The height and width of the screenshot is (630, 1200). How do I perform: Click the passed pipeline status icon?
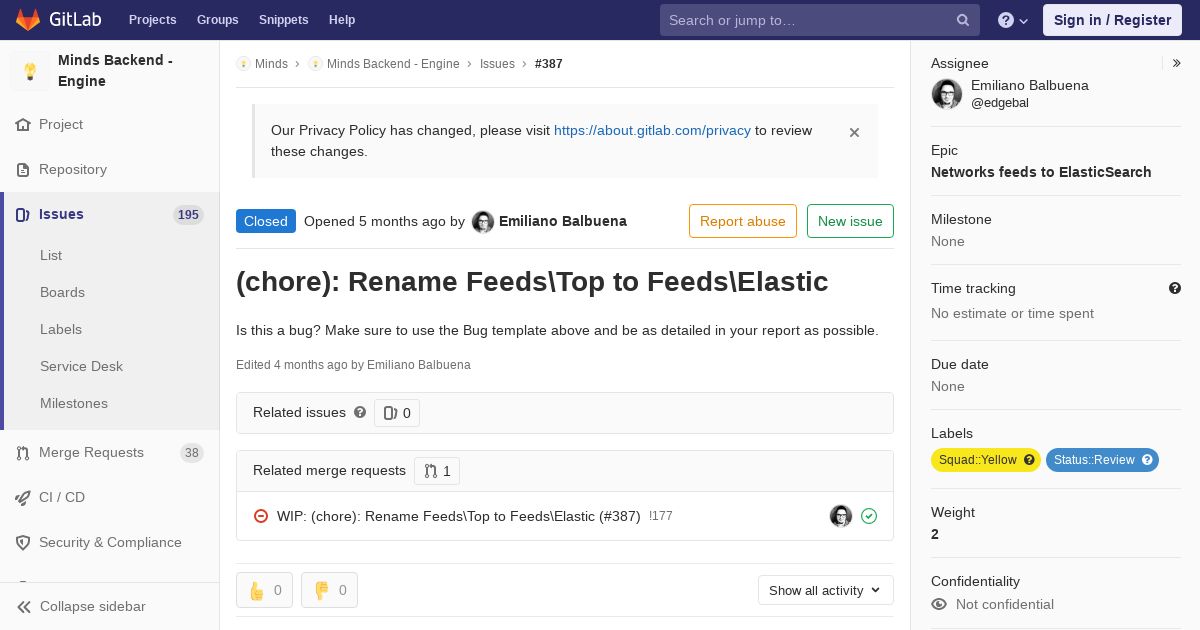point(869,516)
